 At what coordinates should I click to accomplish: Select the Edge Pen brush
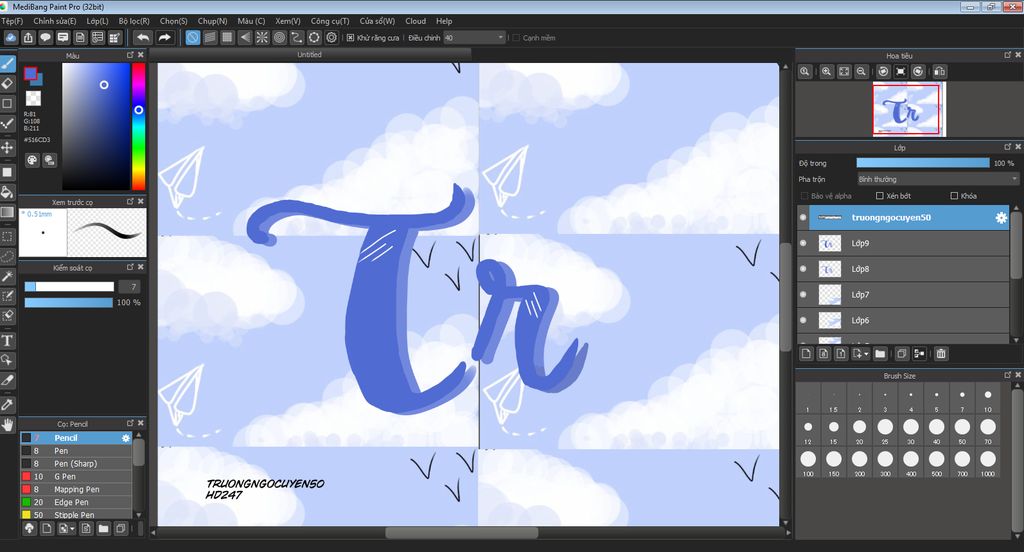coord(76,502)
